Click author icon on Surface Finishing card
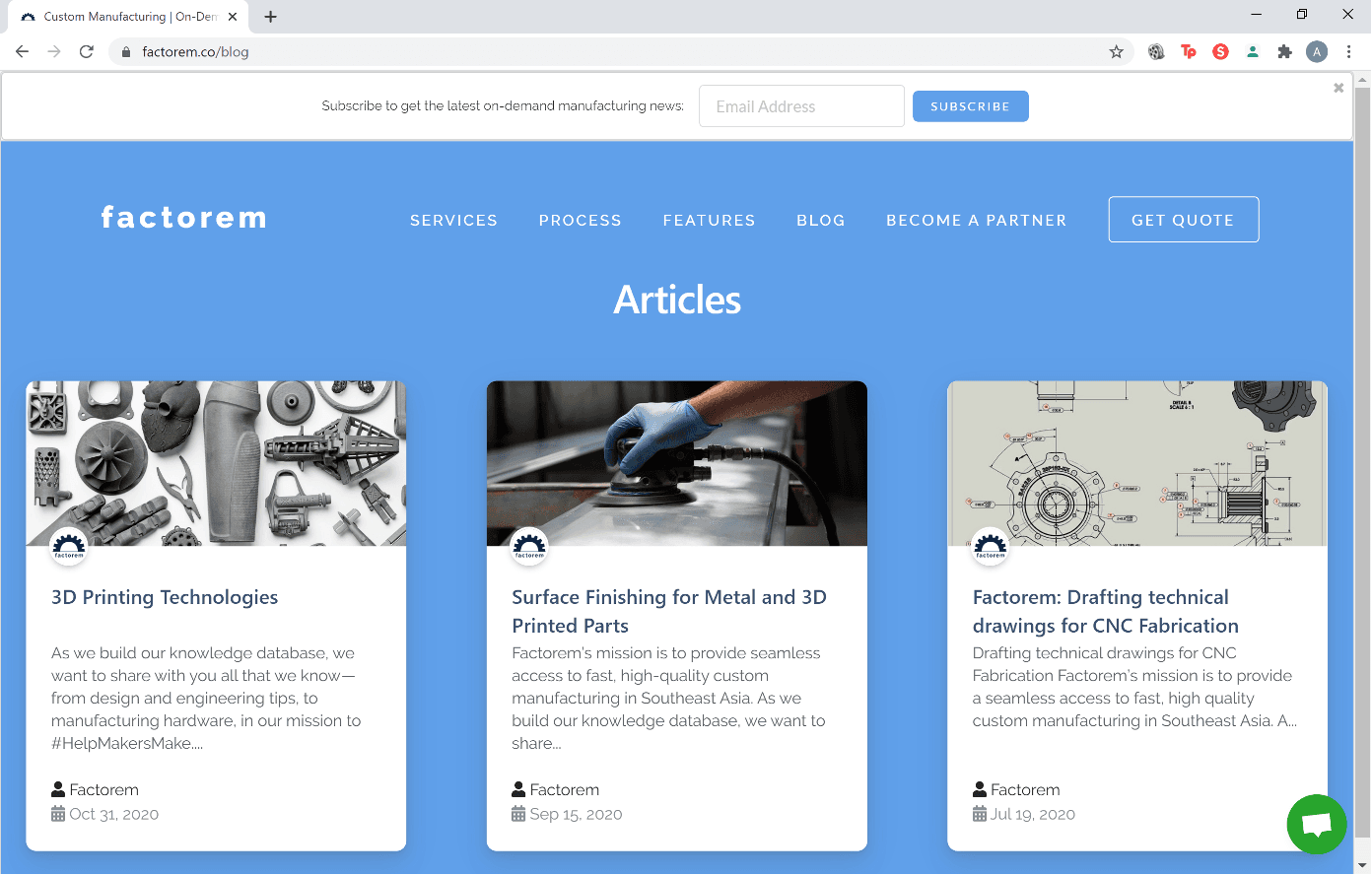Image resolution: width=1372 pixels, height=875 pixels. [x=518, y=789]
